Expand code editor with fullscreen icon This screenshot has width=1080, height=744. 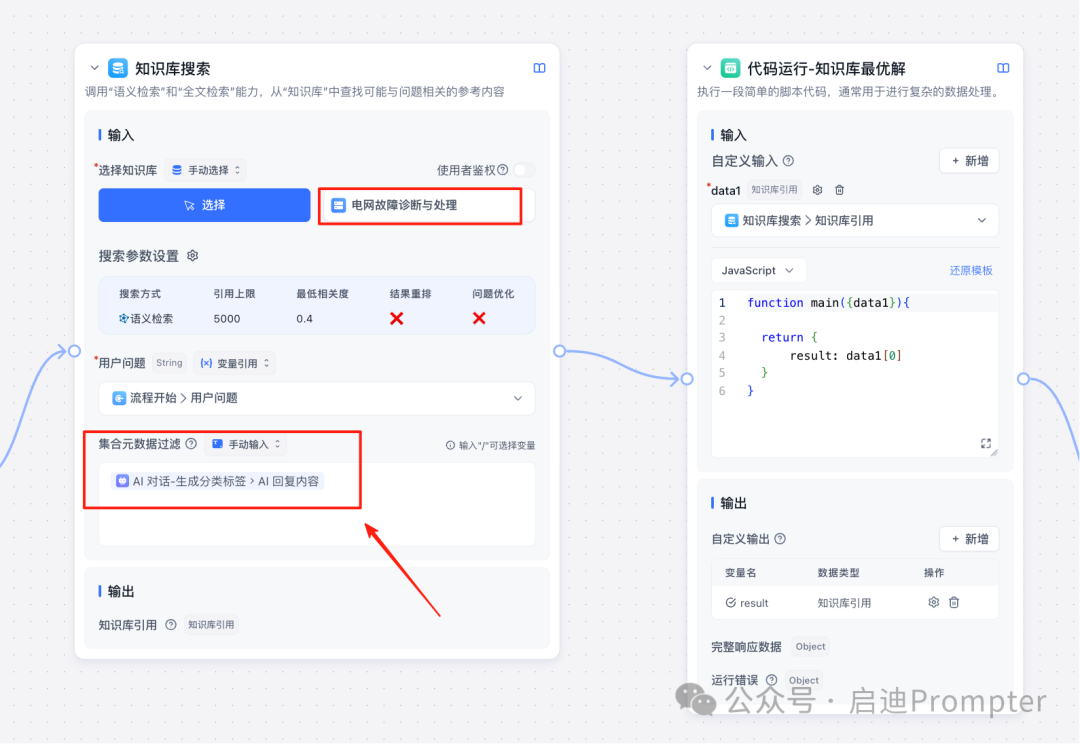[x=986, y=443]
